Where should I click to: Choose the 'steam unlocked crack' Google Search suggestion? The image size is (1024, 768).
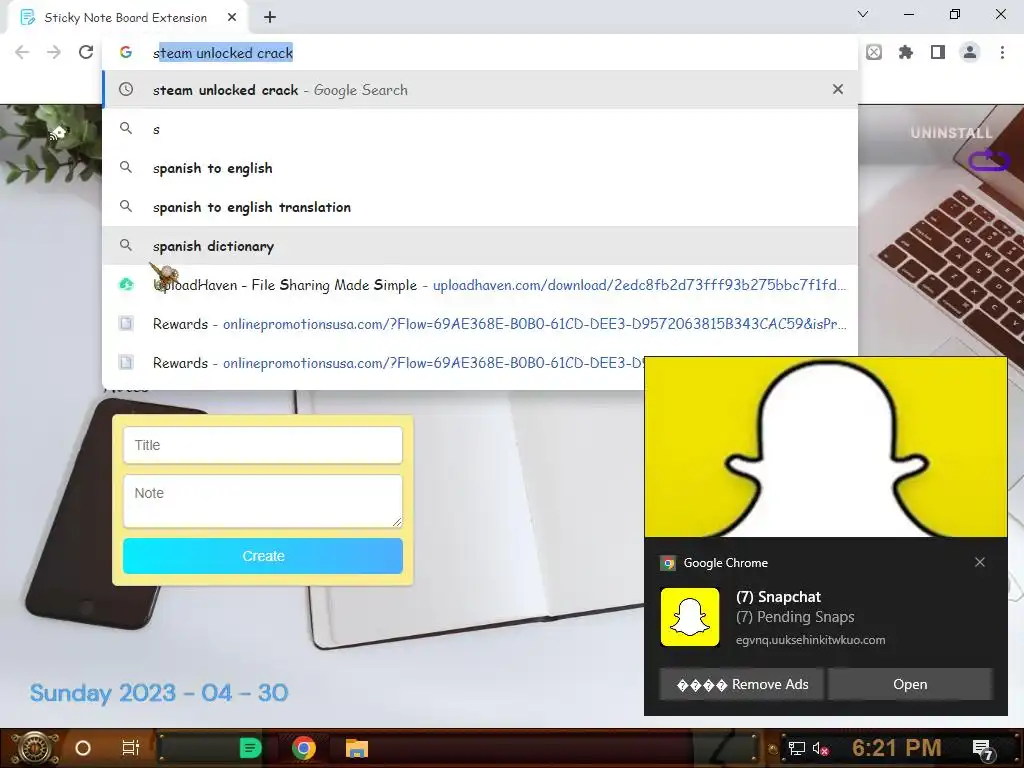(480, 89)
